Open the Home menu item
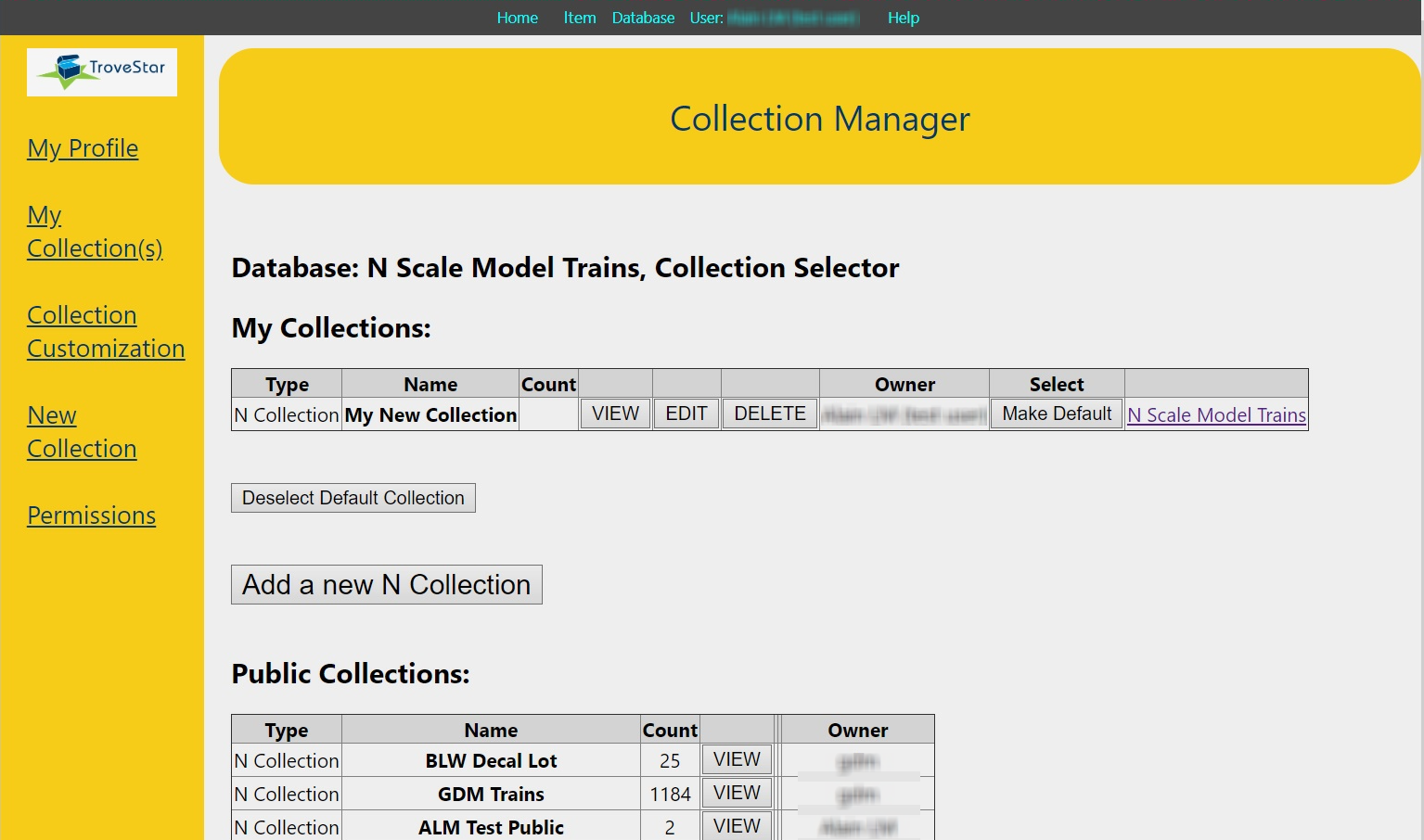Image resolution: width=1424 pixels, height=840 pixels. click(x=518, y=18)
